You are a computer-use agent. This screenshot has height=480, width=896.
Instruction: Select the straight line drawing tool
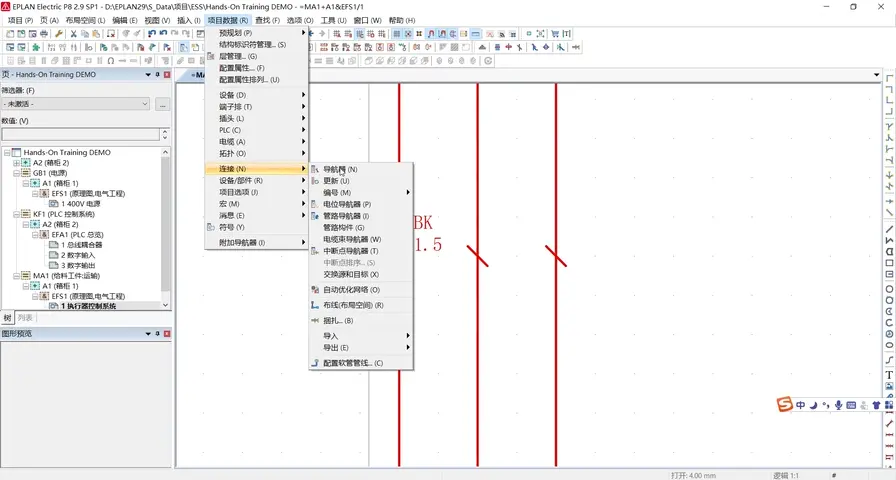(x=890, y=229)
